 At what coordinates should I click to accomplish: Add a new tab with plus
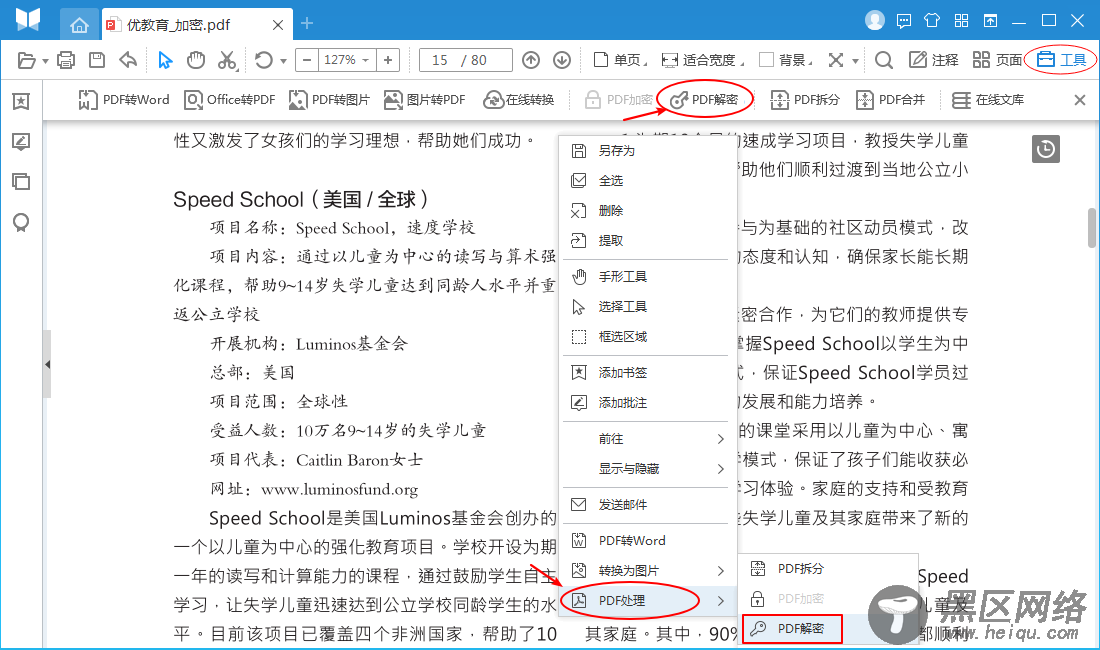pyautogui.click(x=307, y=23)
